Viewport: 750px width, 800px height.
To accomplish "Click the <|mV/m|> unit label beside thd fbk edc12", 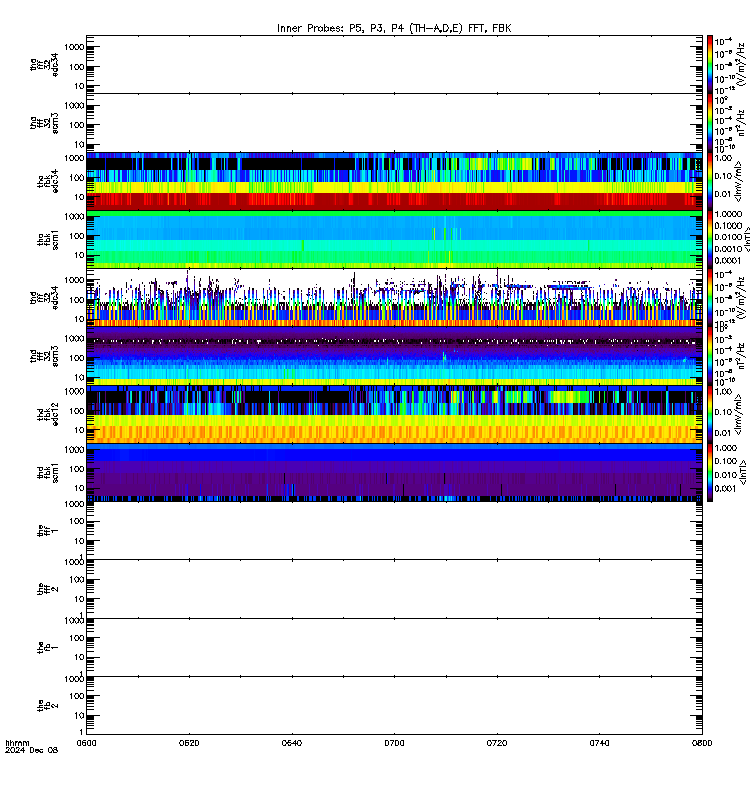I will click(x=738, y=414).
